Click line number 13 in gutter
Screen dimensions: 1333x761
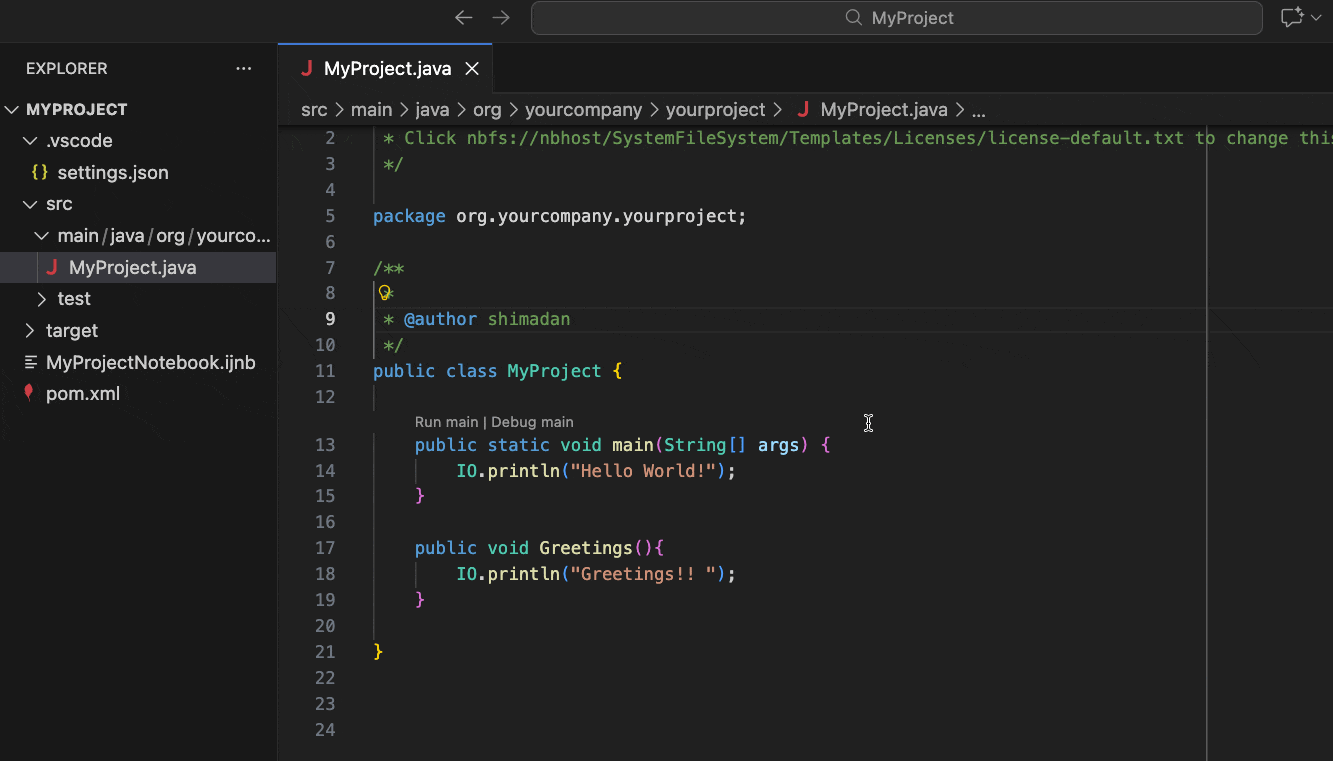coord(325,445)
